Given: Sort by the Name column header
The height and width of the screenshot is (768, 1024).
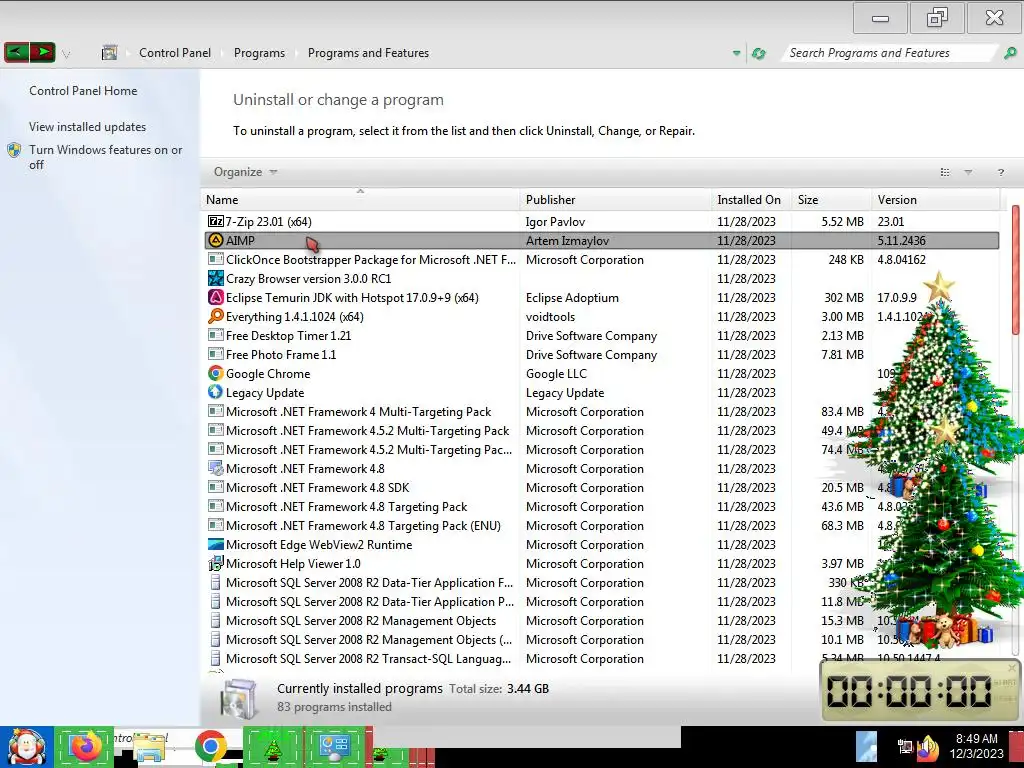Looking at the screenshot, I should [x=360, y=199].
